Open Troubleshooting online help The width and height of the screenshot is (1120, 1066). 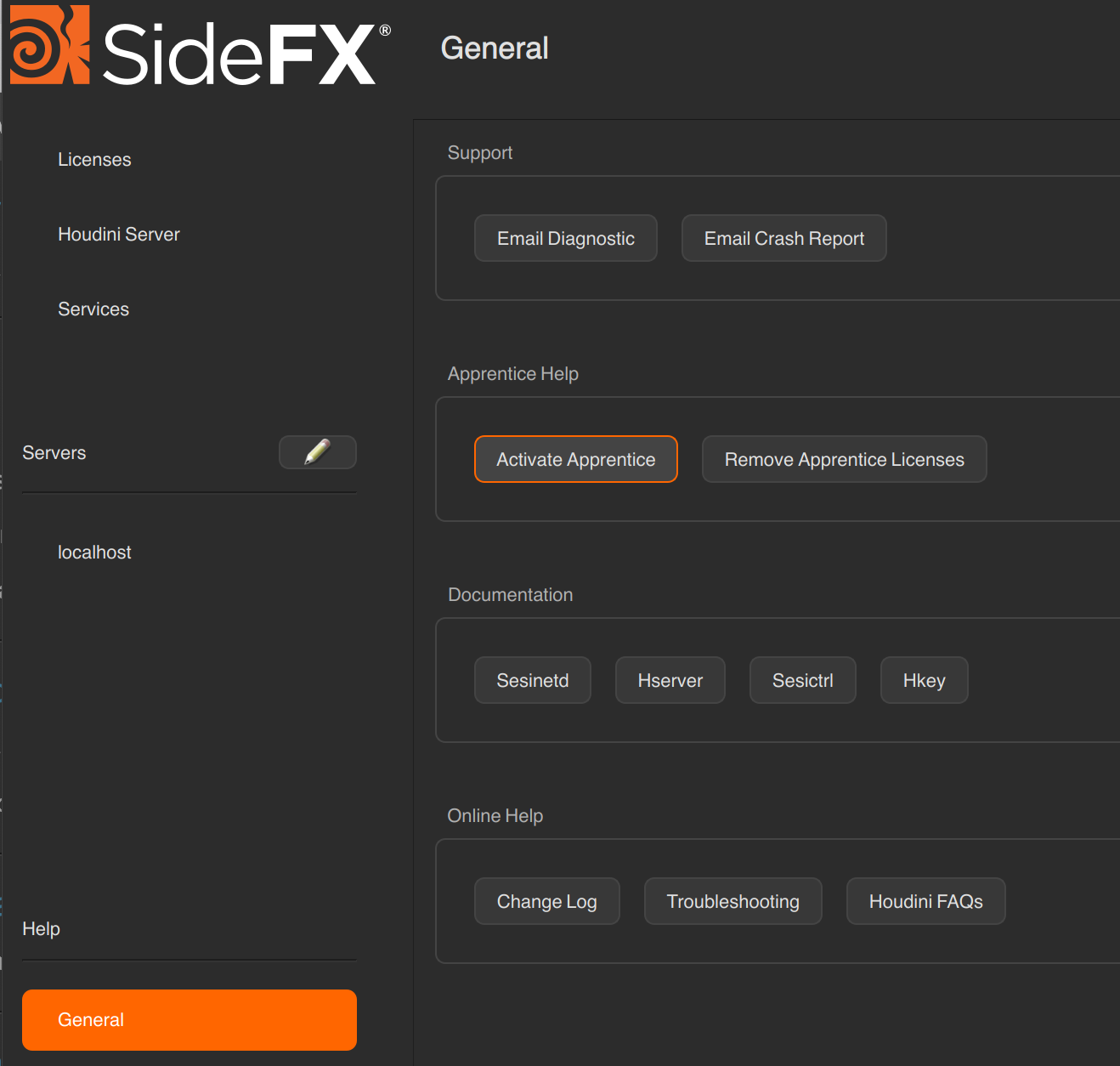pos(733,901)
